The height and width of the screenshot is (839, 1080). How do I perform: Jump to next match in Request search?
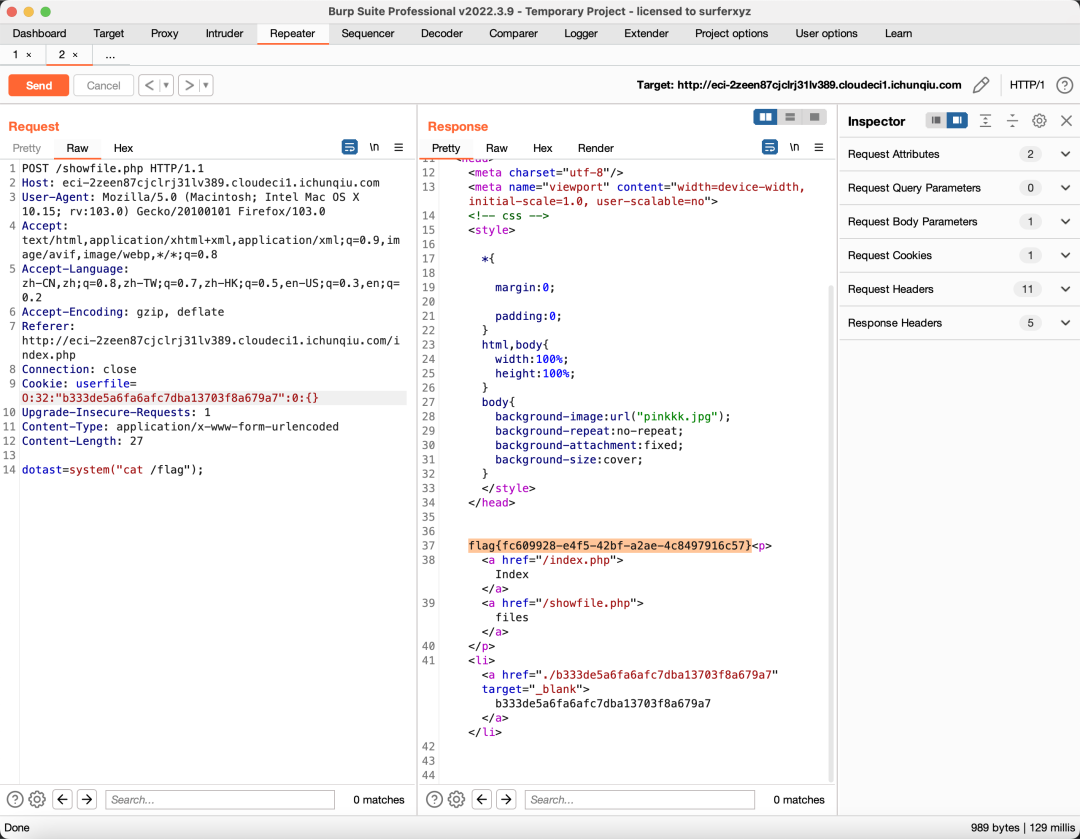point(87,799)
